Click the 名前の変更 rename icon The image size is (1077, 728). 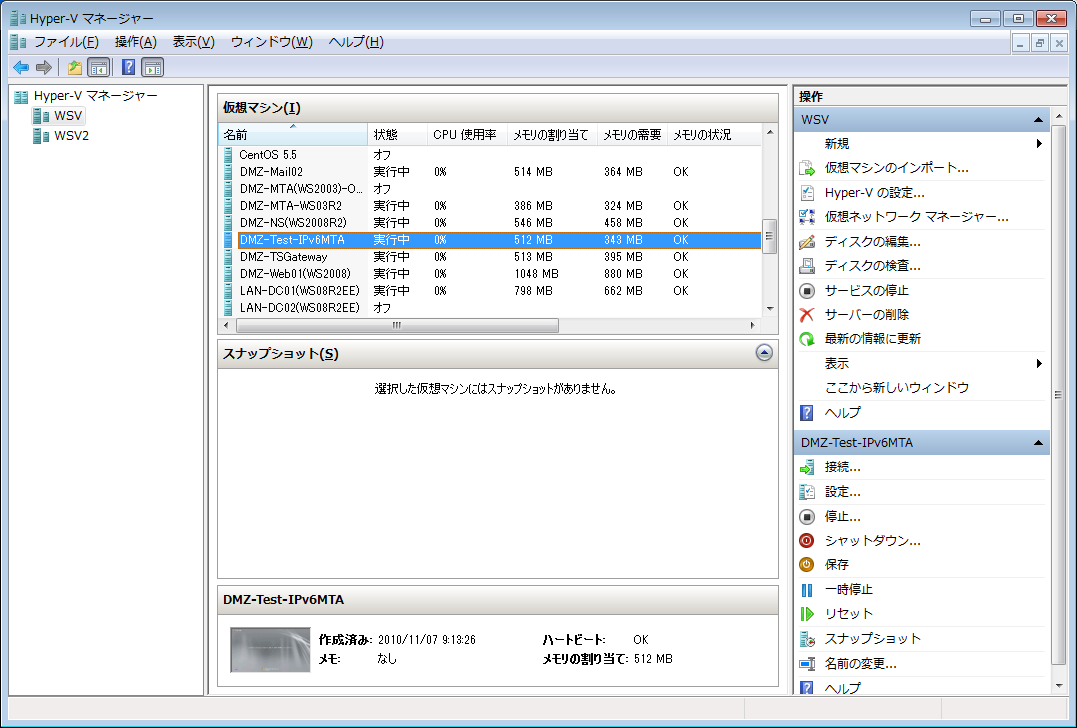pos(807,663)
